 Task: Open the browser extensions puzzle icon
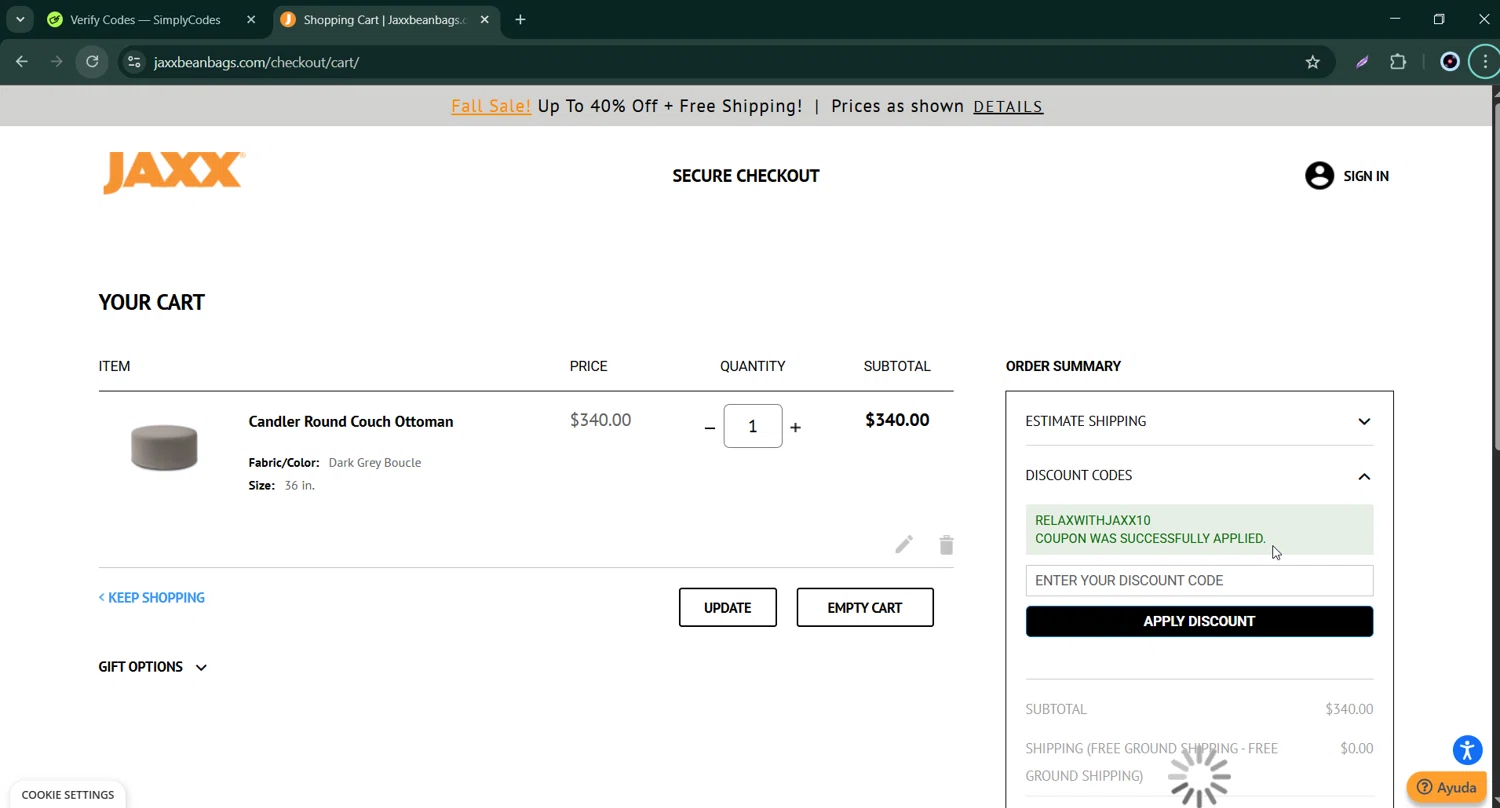[x=1398, y=62]
